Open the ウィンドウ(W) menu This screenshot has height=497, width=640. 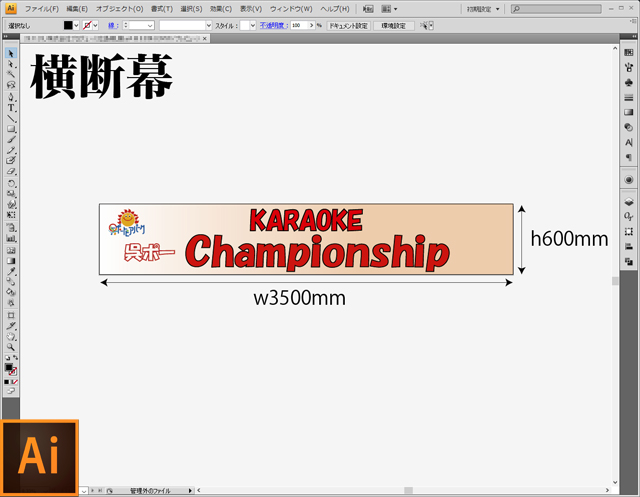click(x=290, y=8)
